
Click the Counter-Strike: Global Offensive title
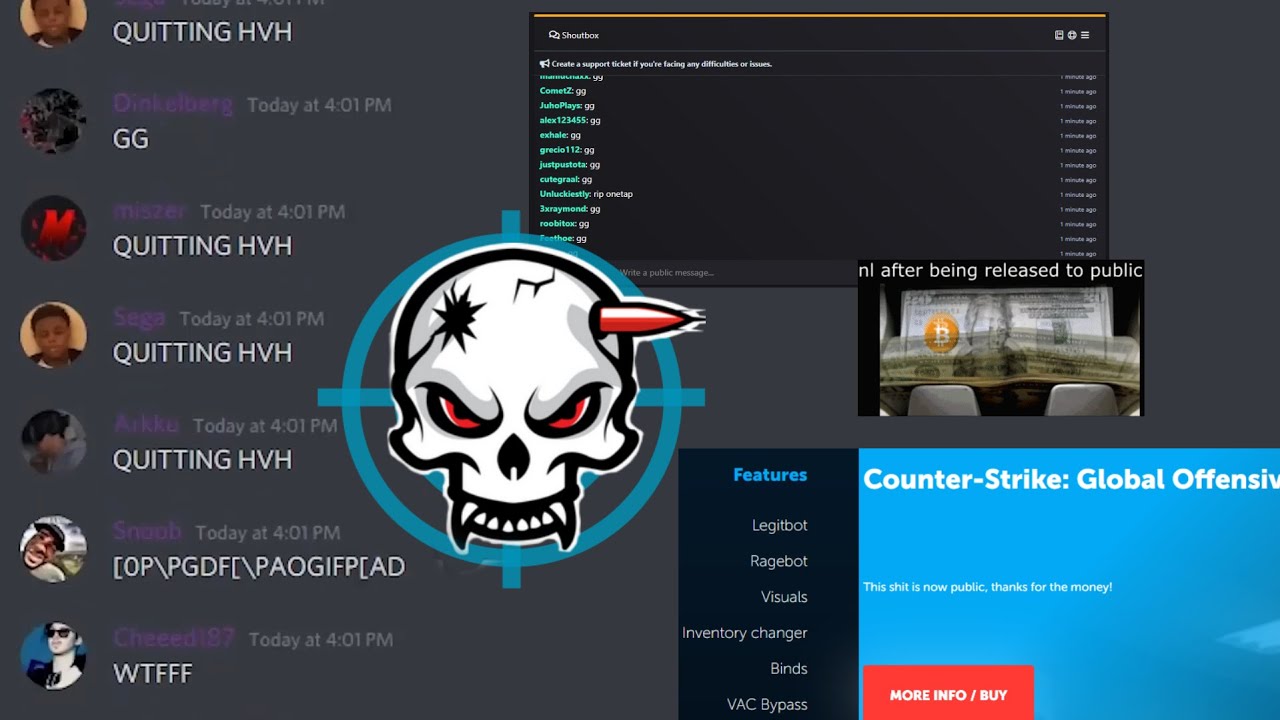[1071, 480]
